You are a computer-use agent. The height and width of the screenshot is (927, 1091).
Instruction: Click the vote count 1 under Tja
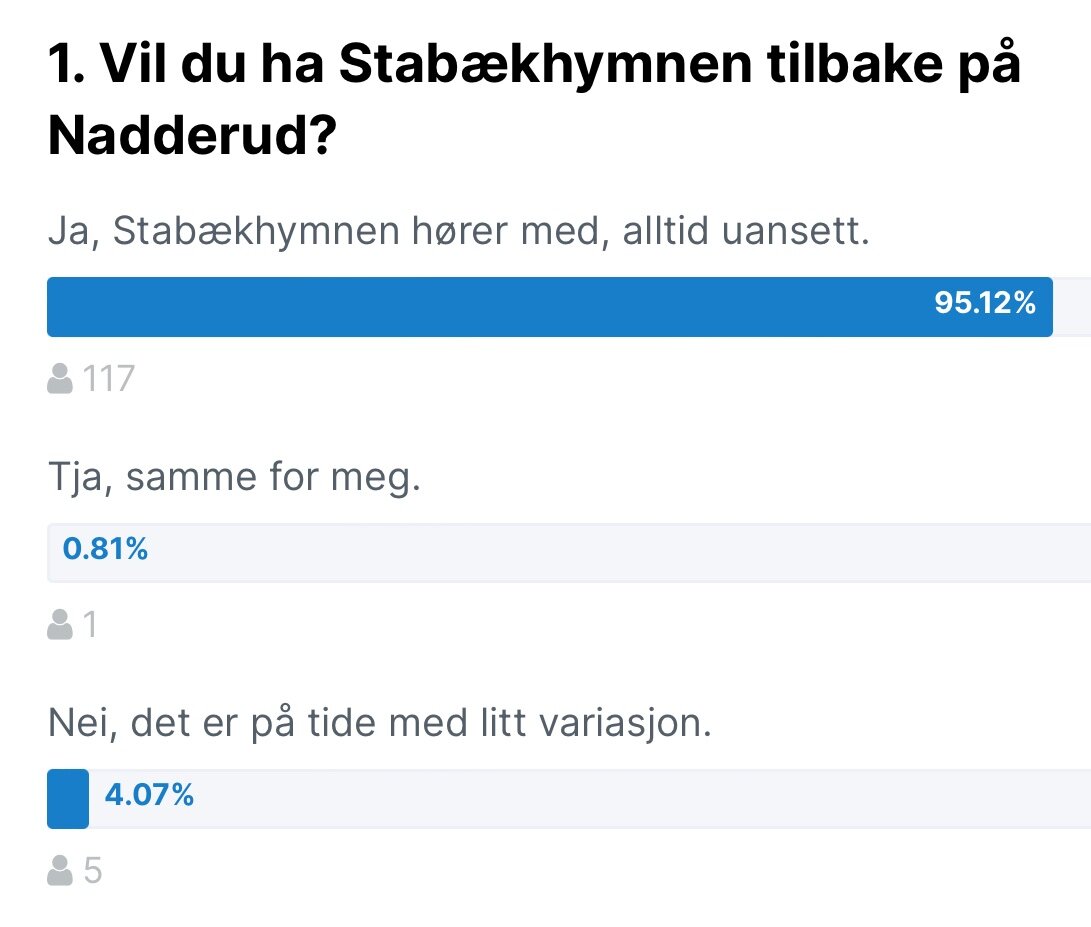point(90,625)
